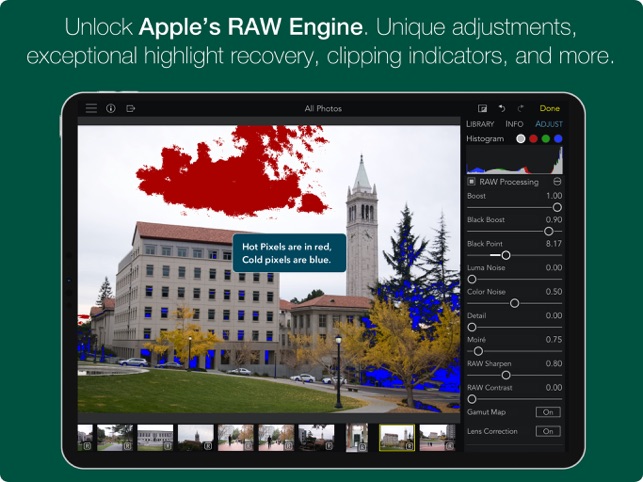The width and height of the screenshot is (643, 482).
Task: Select the red histogram channel
Action: [533, 139]
